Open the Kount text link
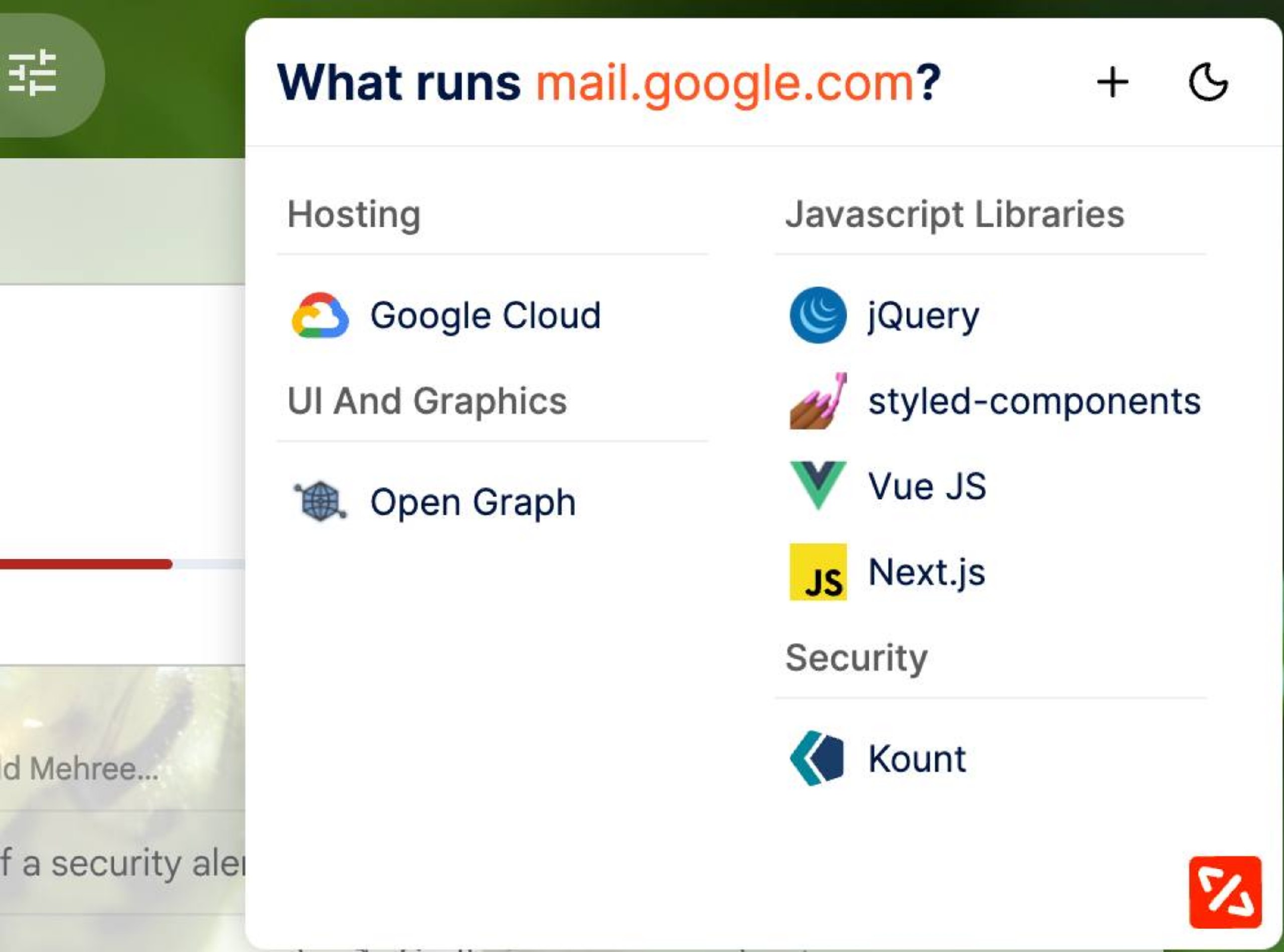The image size is (1284, 952). tap(916, 759)
